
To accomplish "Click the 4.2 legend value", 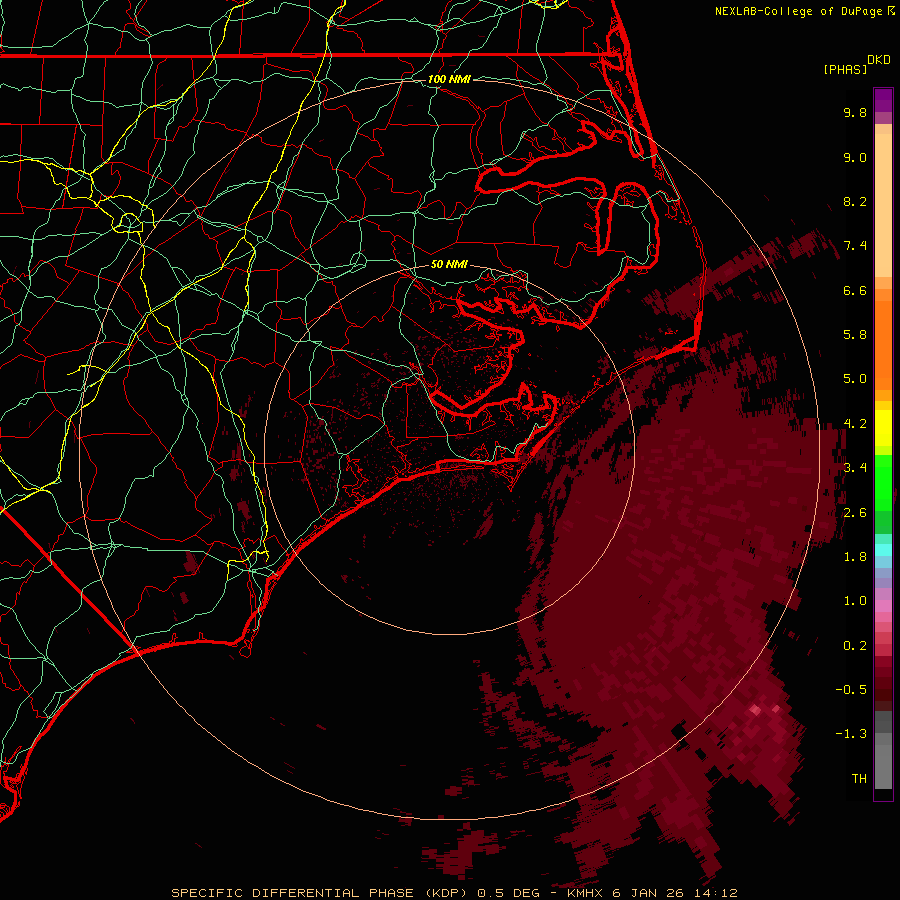I will click(x=855, y=424).
